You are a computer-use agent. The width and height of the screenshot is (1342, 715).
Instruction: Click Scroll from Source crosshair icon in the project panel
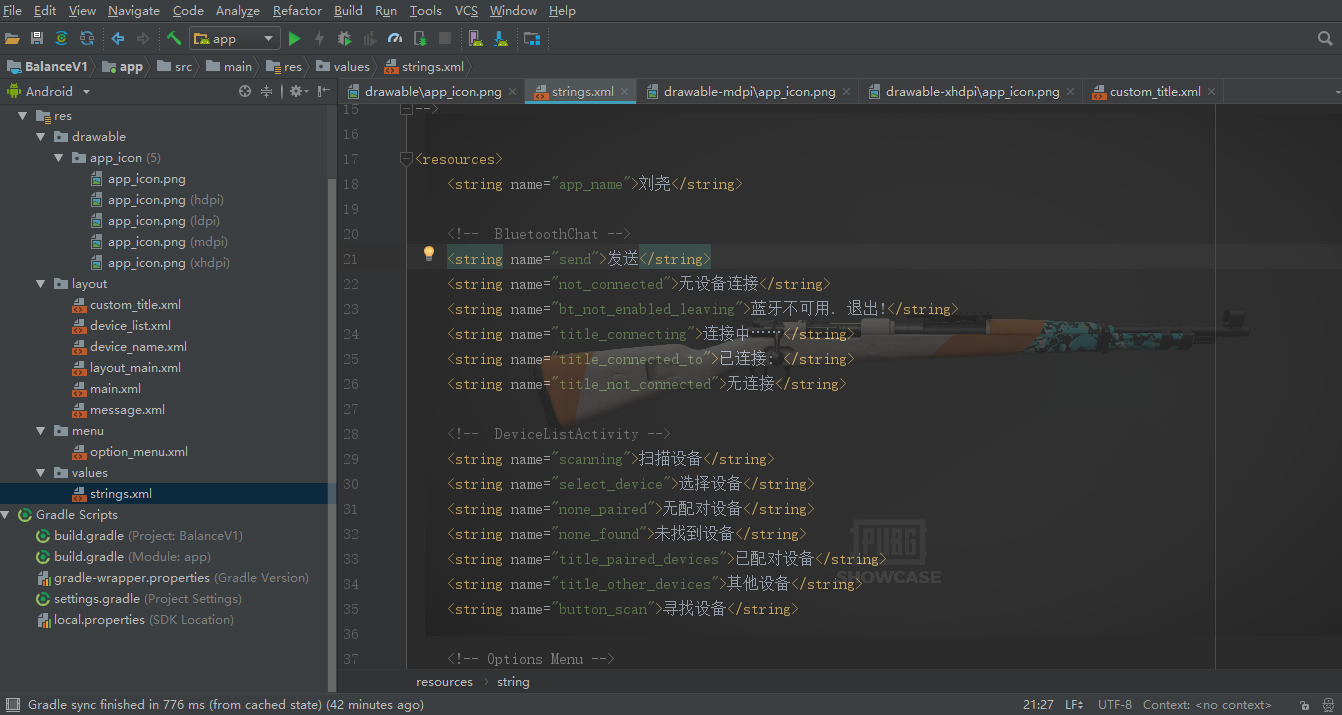245,91
